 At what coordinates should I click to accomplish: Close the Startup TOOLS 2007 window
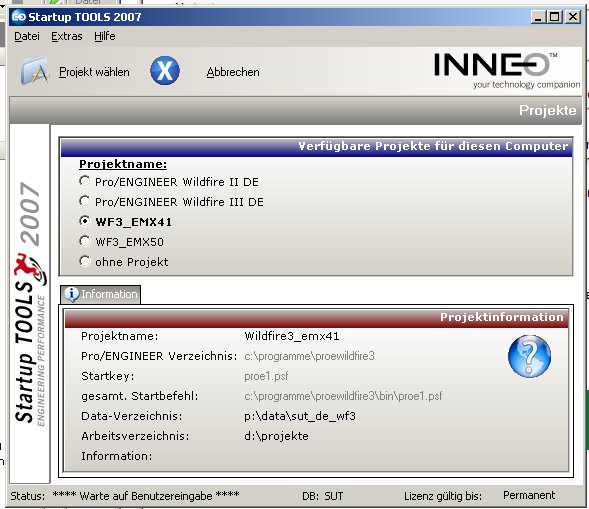point(573,17)
